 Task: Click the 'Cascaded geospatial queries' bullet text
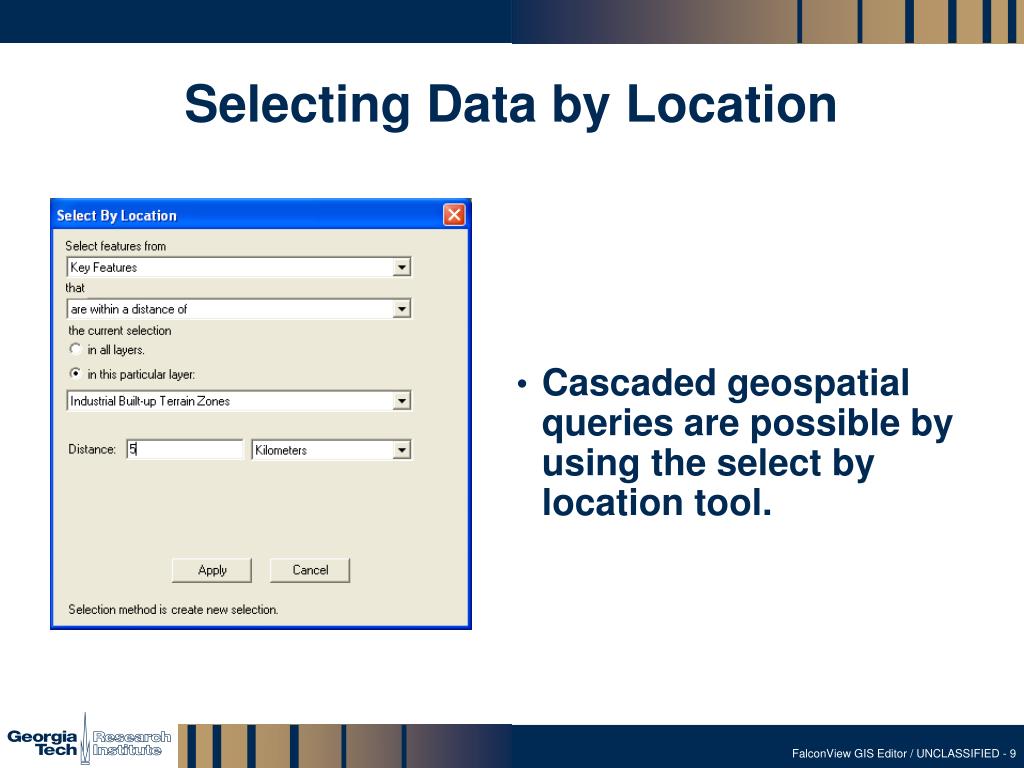pyautogui.click(x=747, y=442)
